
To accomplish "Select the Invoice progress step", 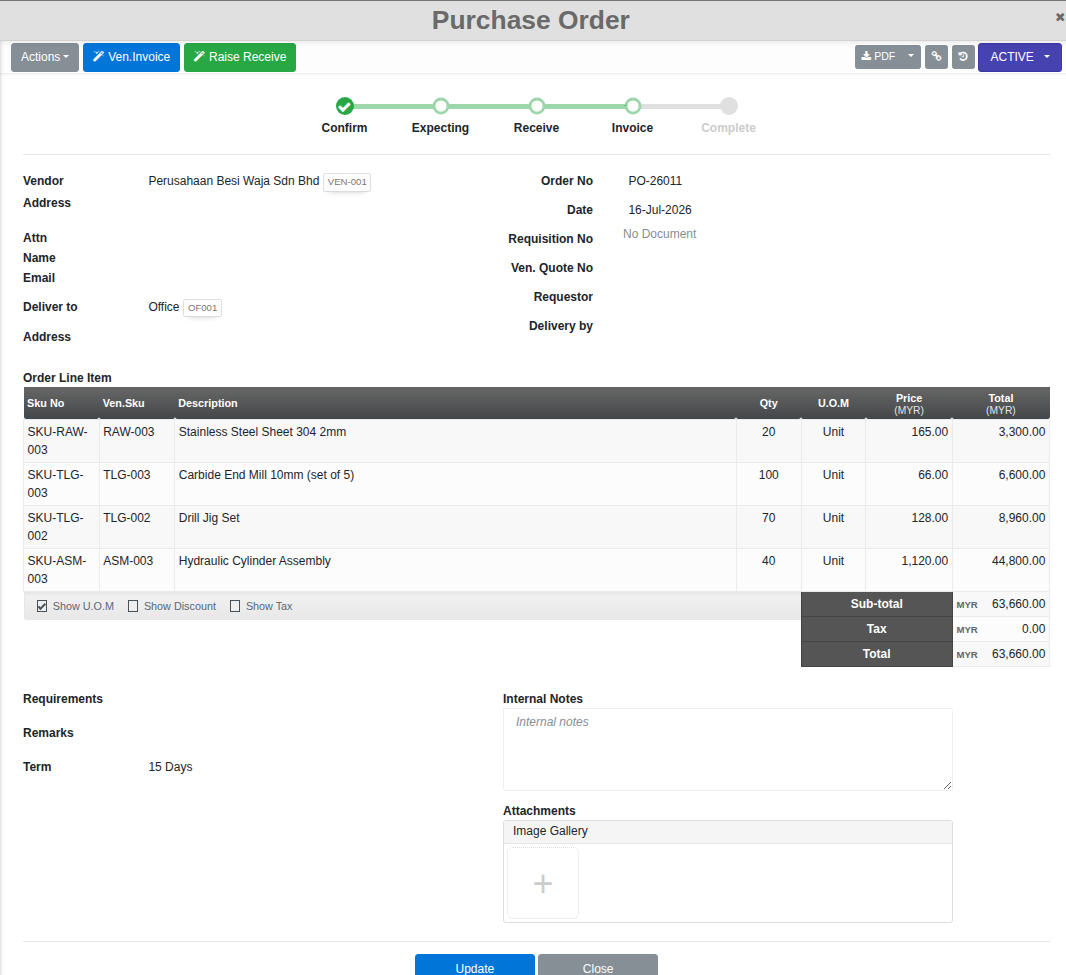I will point(633,106).
